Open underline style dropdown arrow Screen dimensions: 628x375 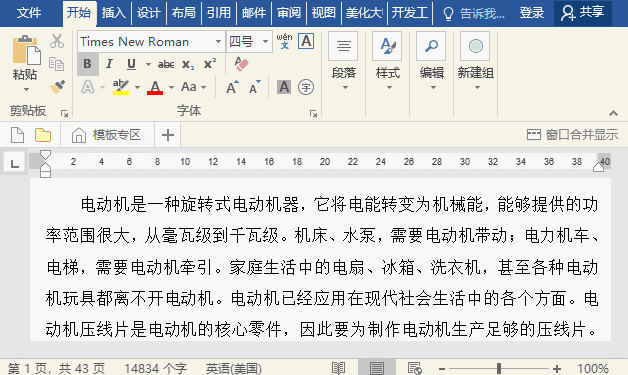148,65
